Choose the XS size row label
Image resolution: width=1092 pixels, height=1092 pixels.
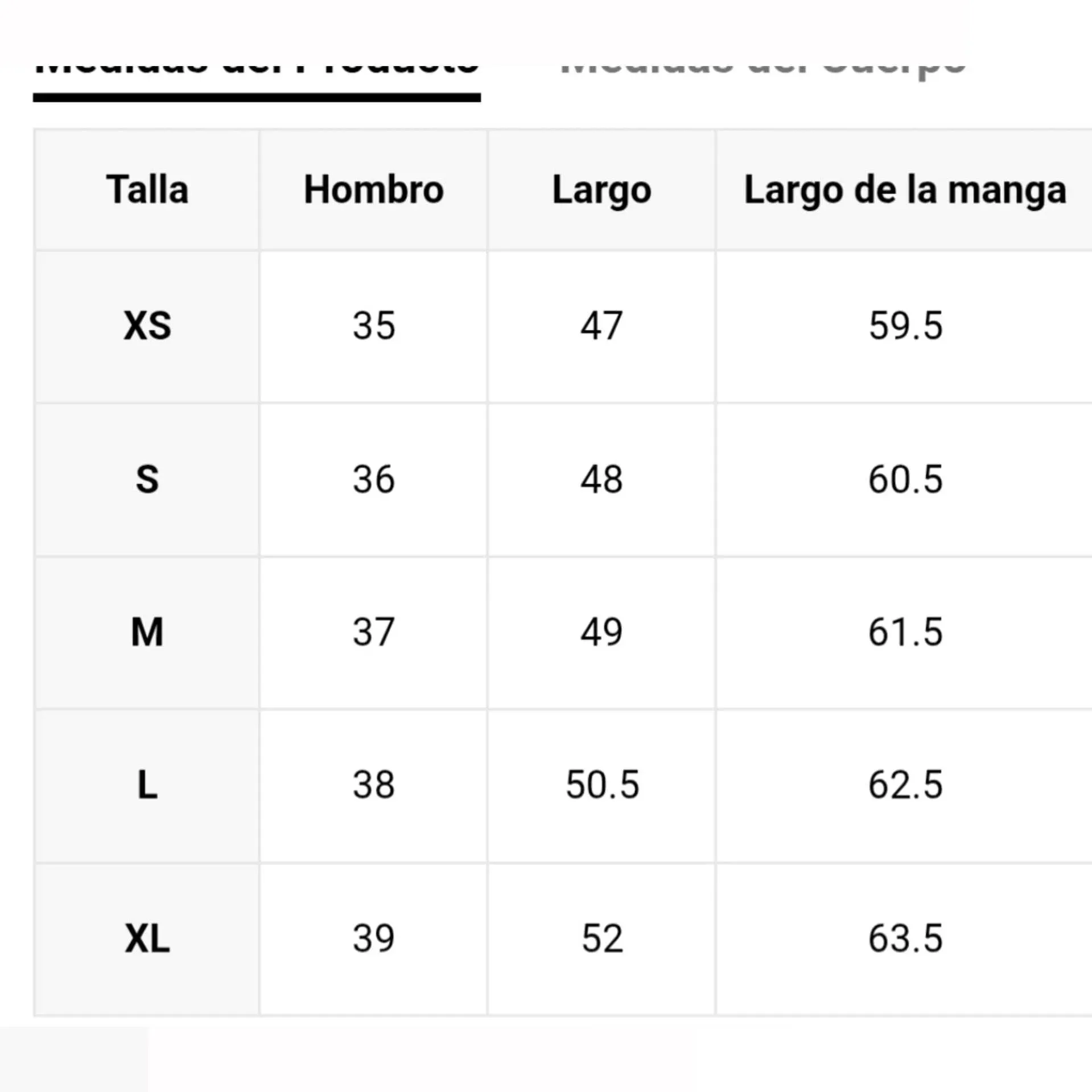point(147,326)
